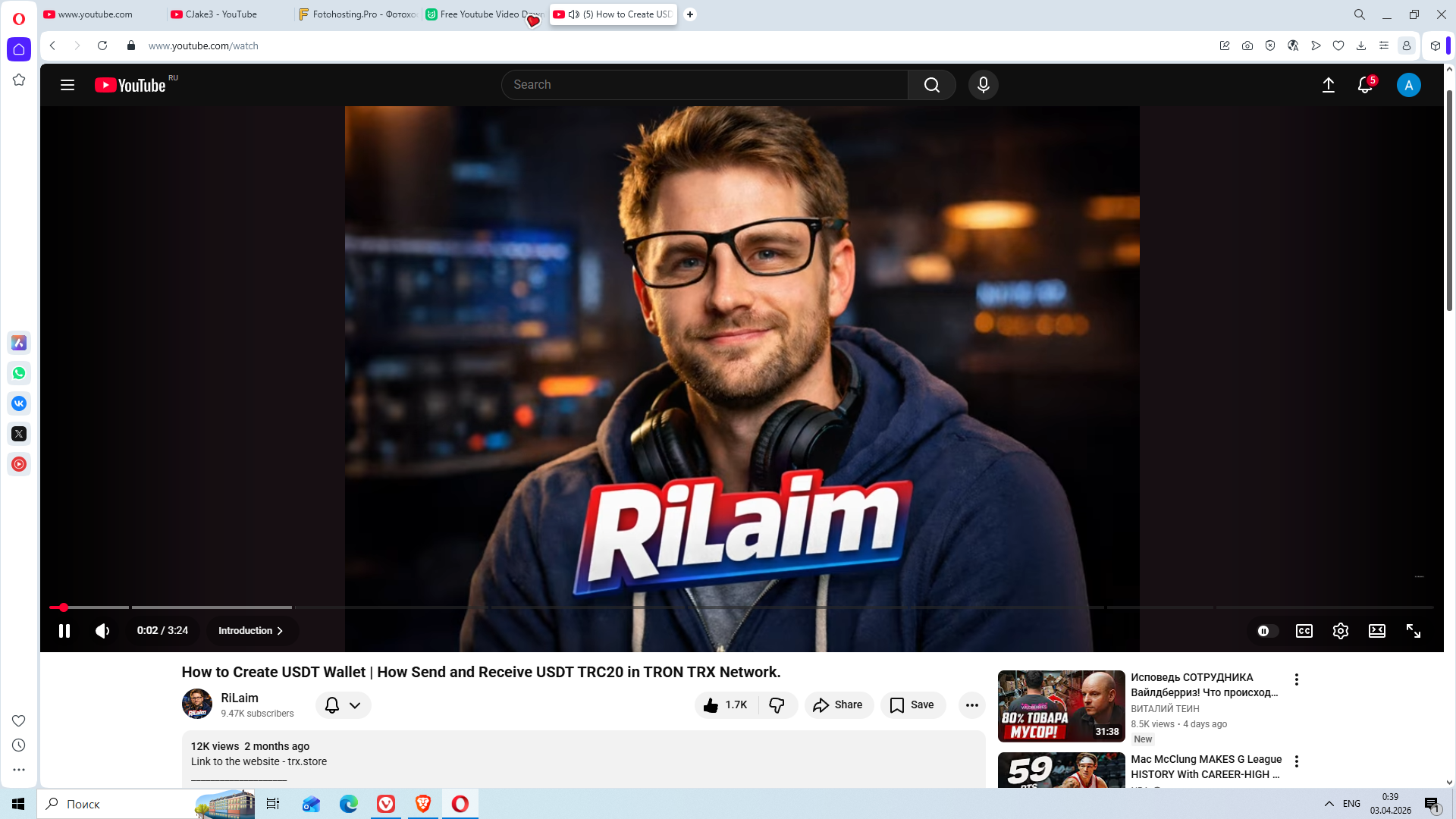Image resolution: width=1456 pixels, height=819 pixels.
Task: Click the YouTube search field
Action: coord(705,85)
